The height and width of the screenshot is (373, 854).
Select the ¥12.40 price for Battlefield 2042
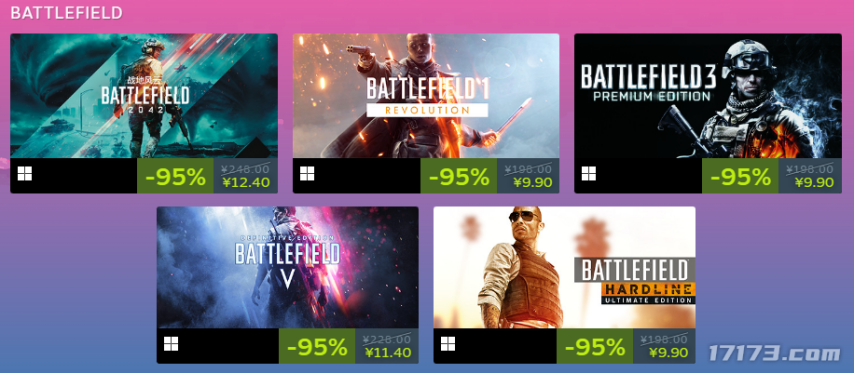tap(246, 182)
